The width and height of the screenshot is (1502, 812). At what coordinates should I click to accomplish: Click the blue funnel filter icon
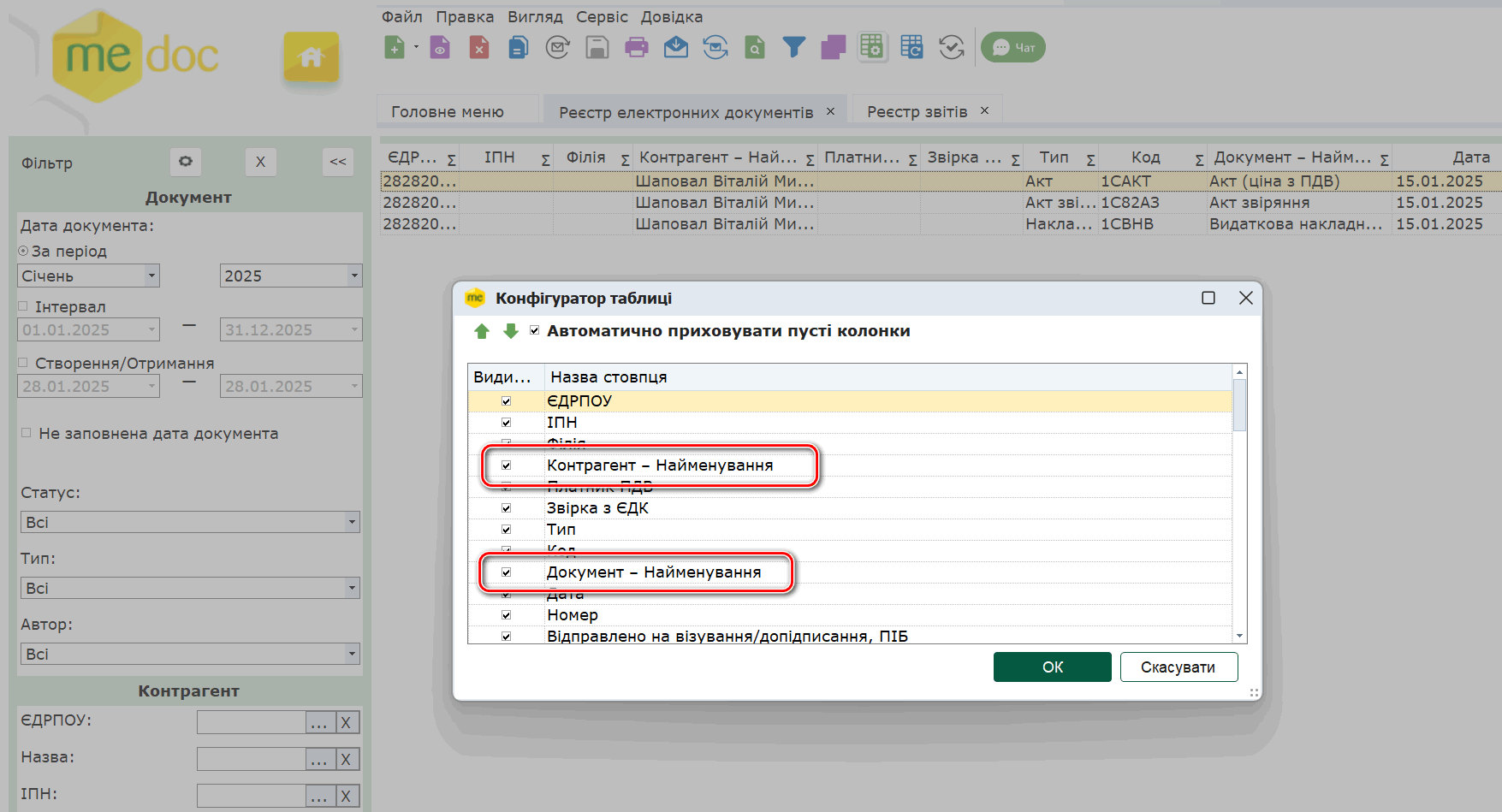tap(793, 48)
